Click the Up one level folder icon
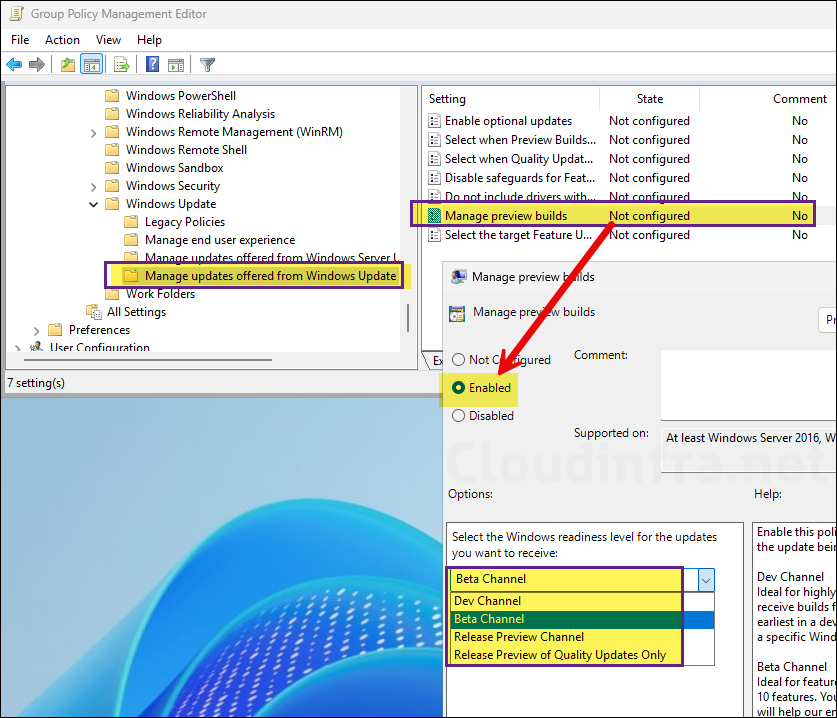 tap(68, 65)
